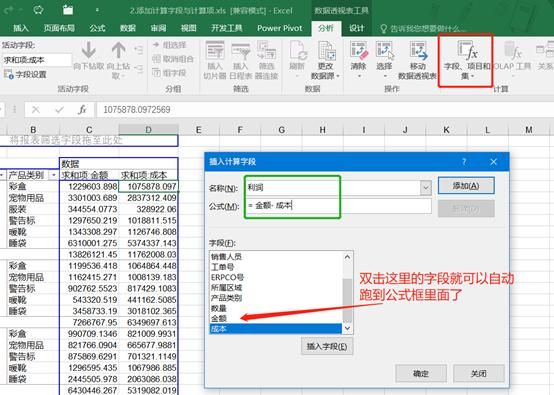Click the 插入字段(E) button
The image size is (554, 395).
click(327, 346)
